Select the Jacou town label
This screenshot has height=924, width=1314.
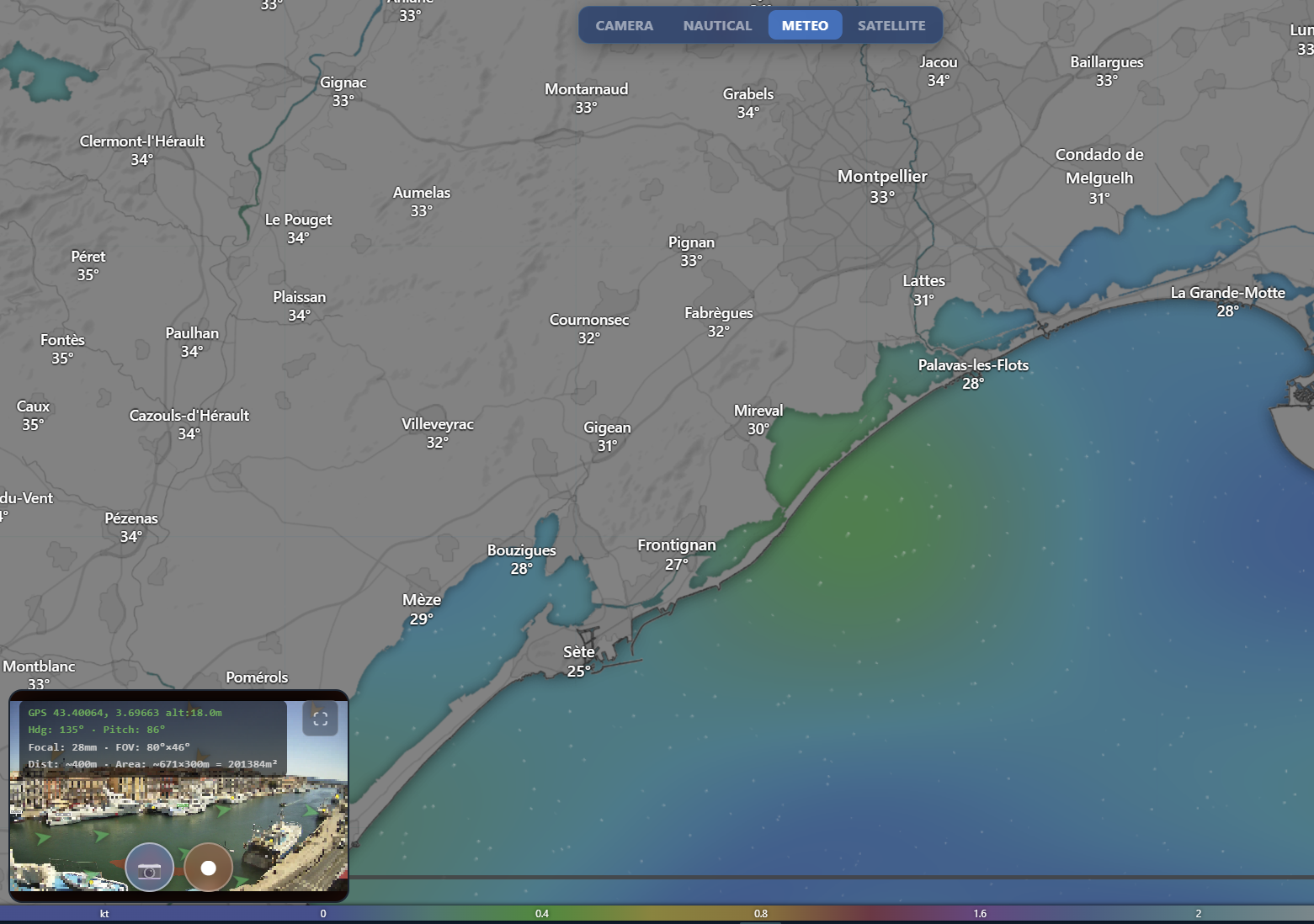[x=939, y=62]
